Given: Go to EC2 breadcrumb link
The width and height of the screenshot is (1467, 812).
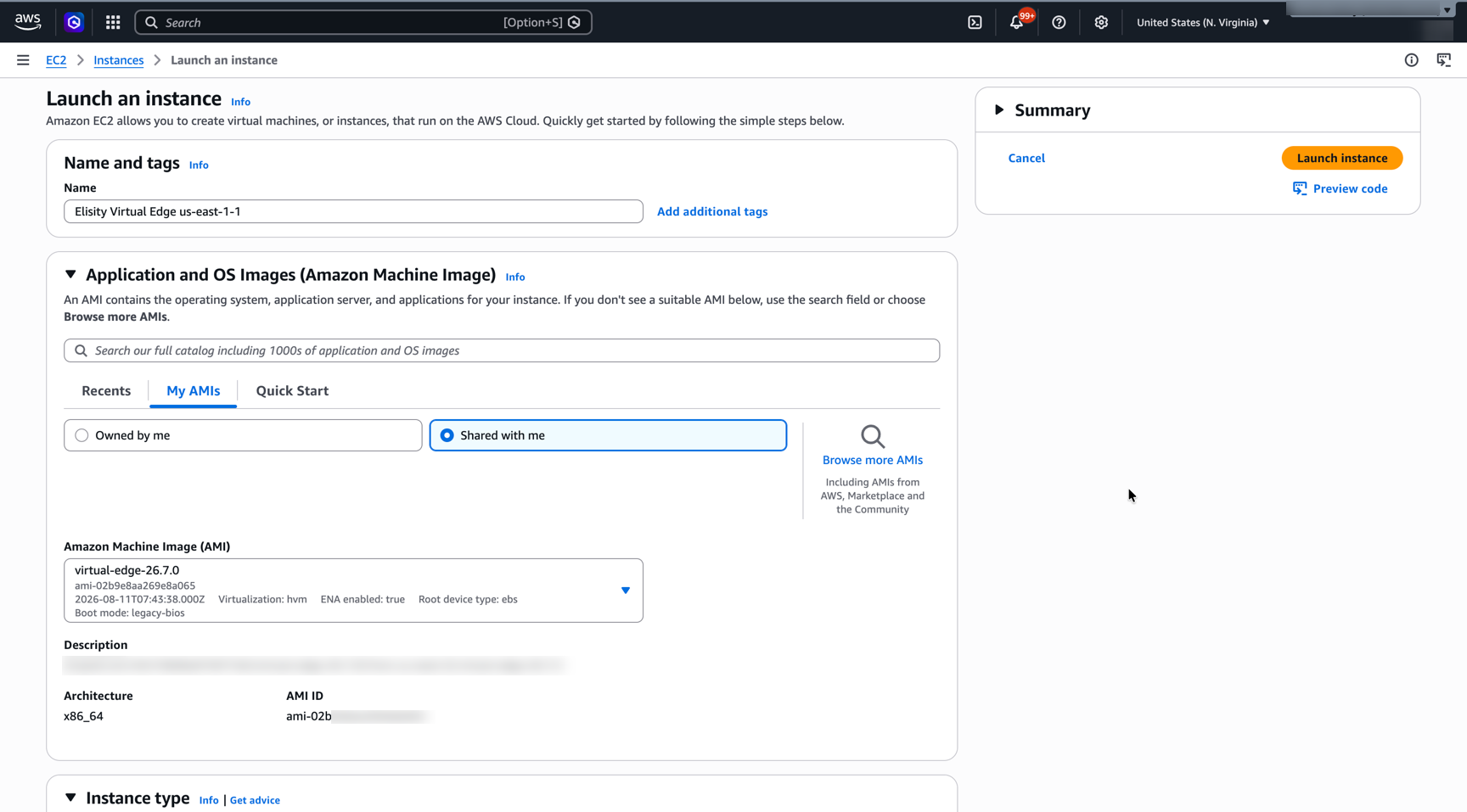Looking at the screenshot, I should 56,60.
